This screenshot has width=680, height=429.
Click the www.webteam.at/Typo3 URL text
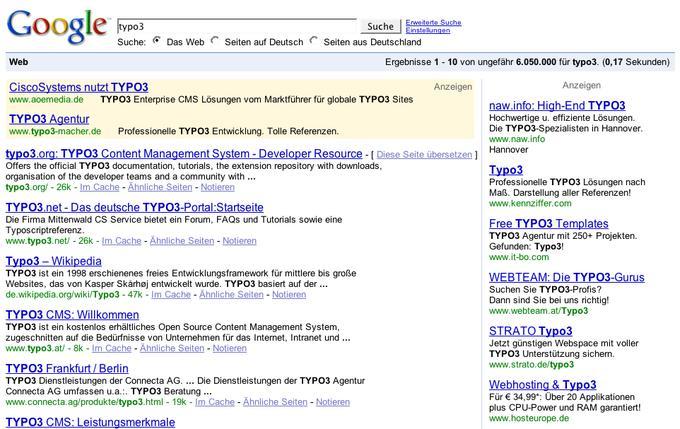point(539,311)
